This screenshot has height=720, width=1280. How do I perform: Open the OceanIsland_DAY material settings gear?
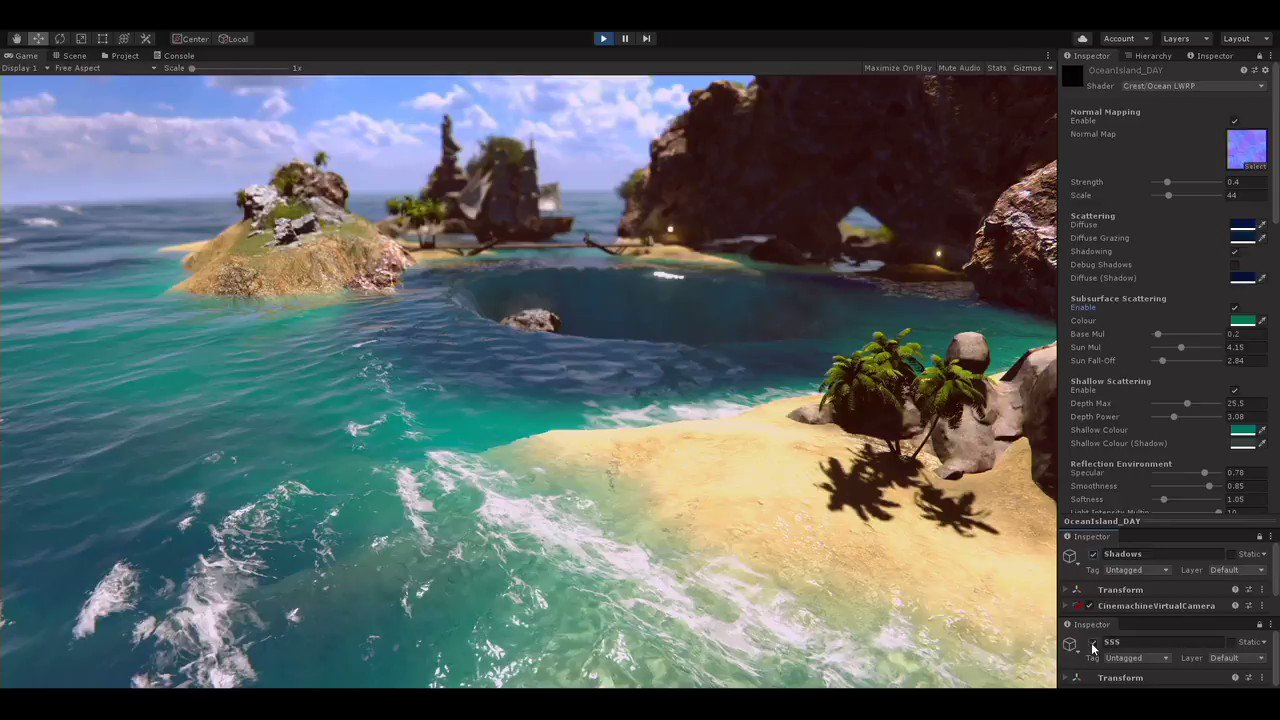click(1266, 70)
